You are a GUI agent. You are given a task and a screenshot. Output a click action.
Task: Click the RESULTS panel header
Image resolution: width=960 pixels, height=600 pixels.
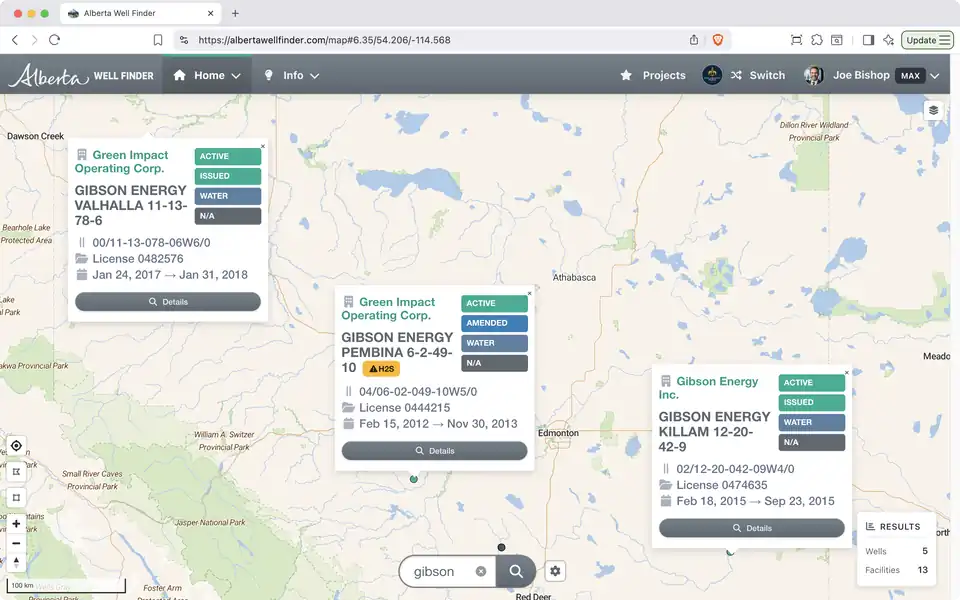[x=893, y=527]
